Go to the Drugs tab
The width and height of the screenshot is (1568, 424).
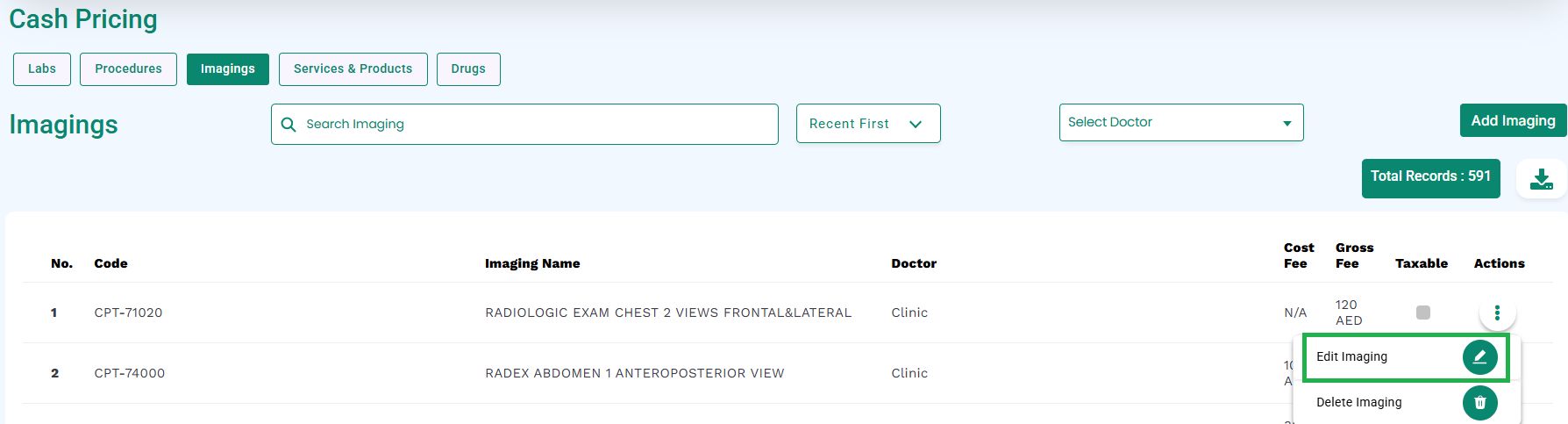pyautogui.click(x=468, y=69)
